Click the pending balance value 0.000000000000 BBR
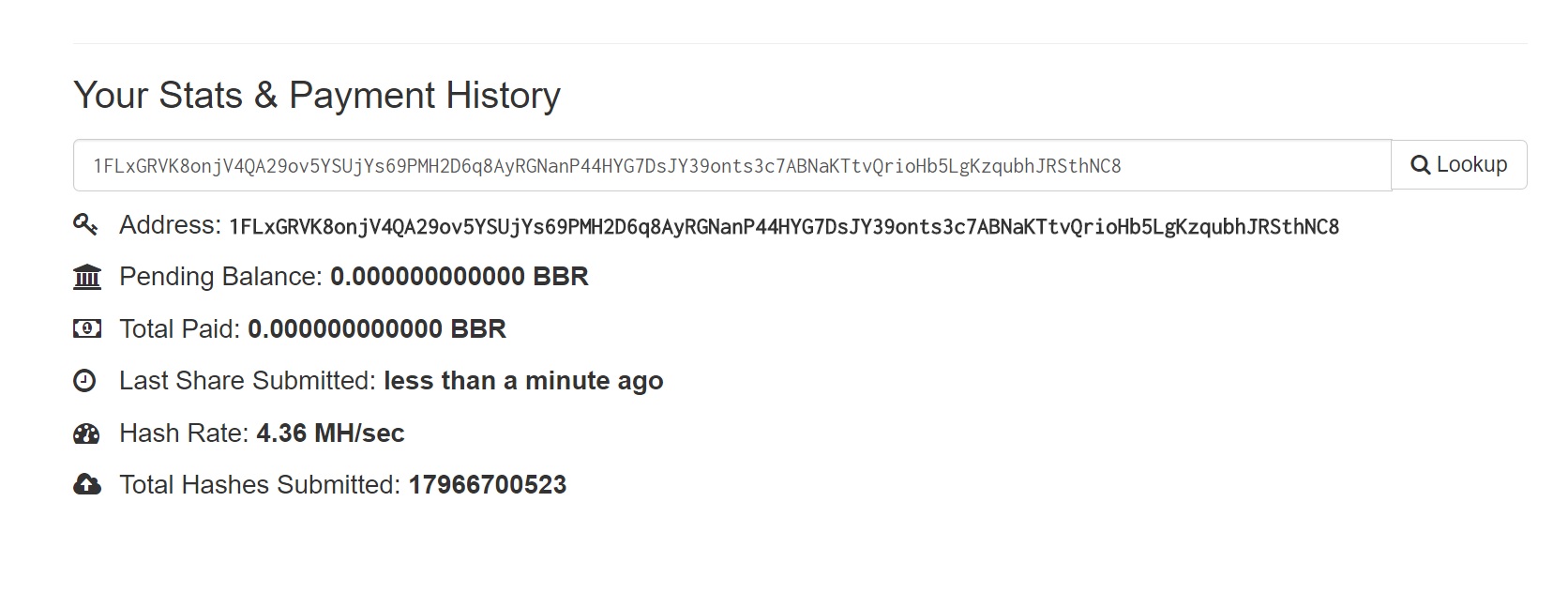The image size is (1568, 608). pos(460,277)
